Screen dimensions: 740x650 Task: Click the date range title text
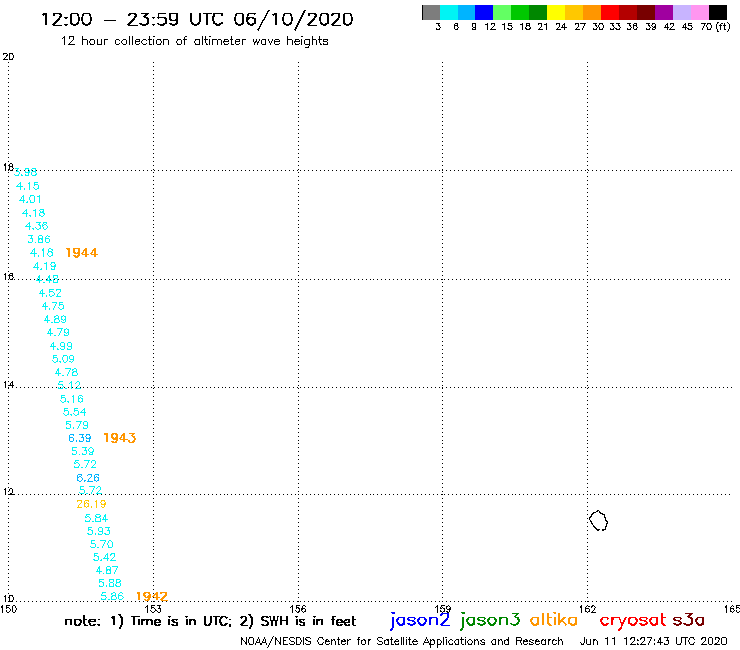coord(197,19)
